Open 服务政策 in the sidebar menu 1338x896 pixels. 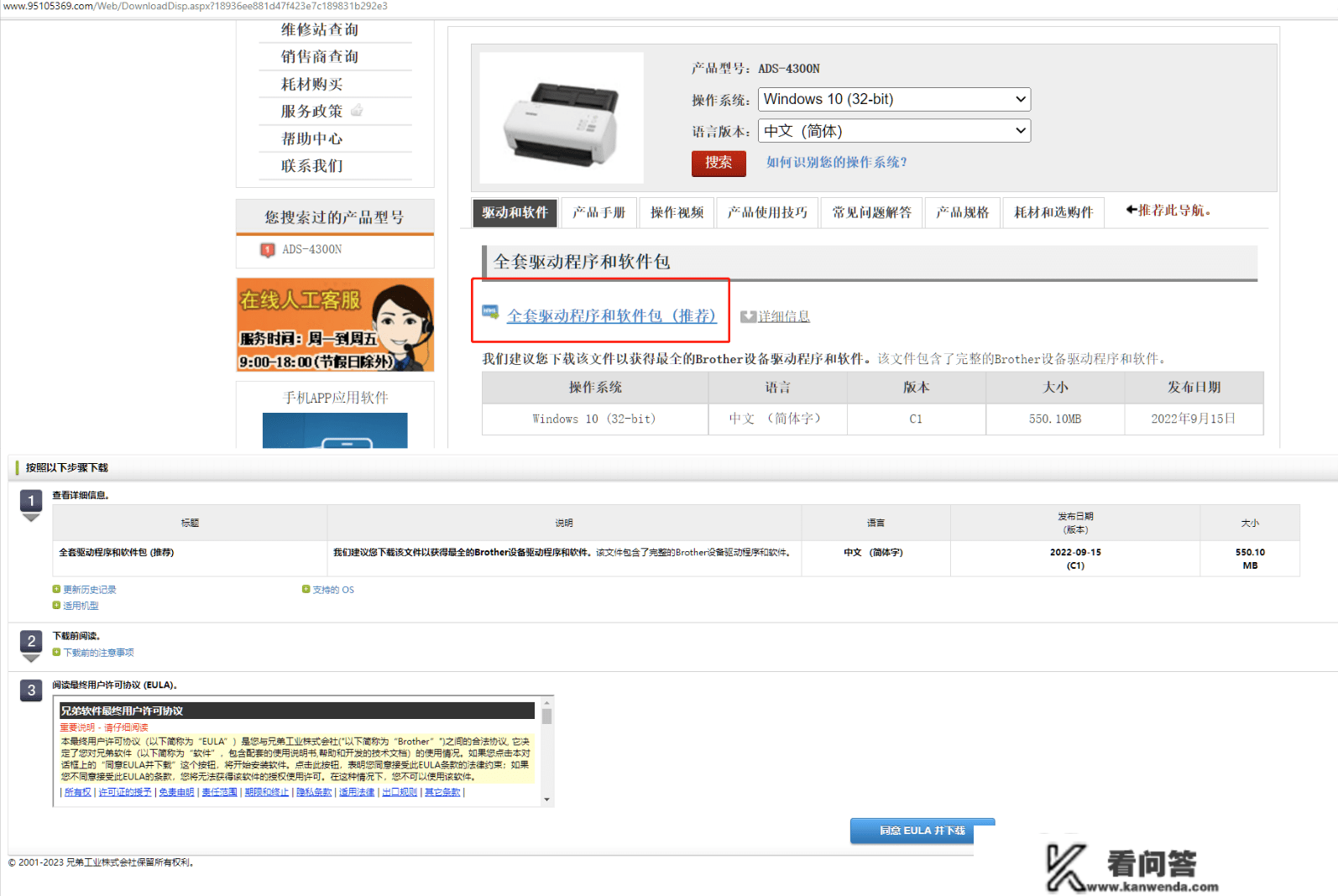[x=311, y=111]
